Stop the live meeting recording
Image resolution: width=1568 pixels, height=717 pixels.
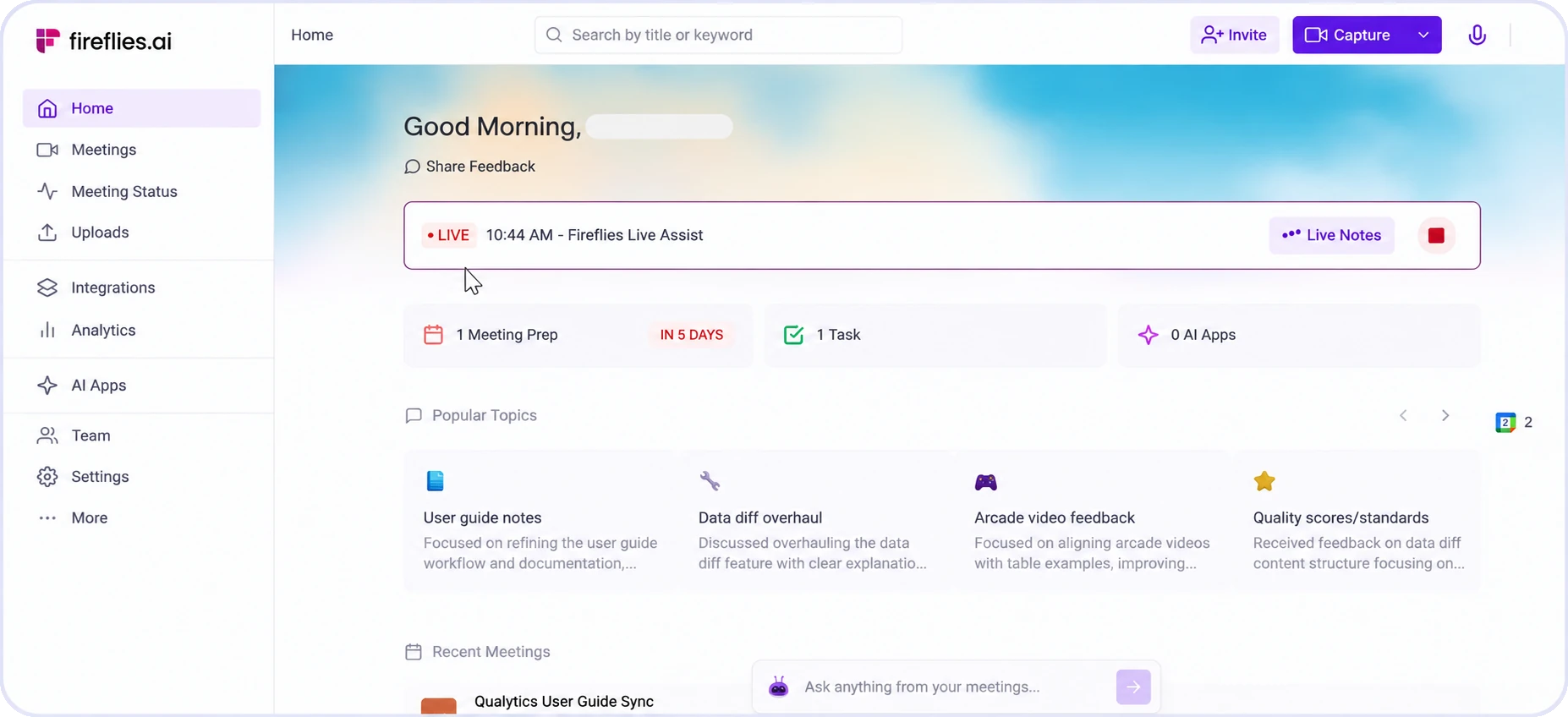pos(1436,235)
